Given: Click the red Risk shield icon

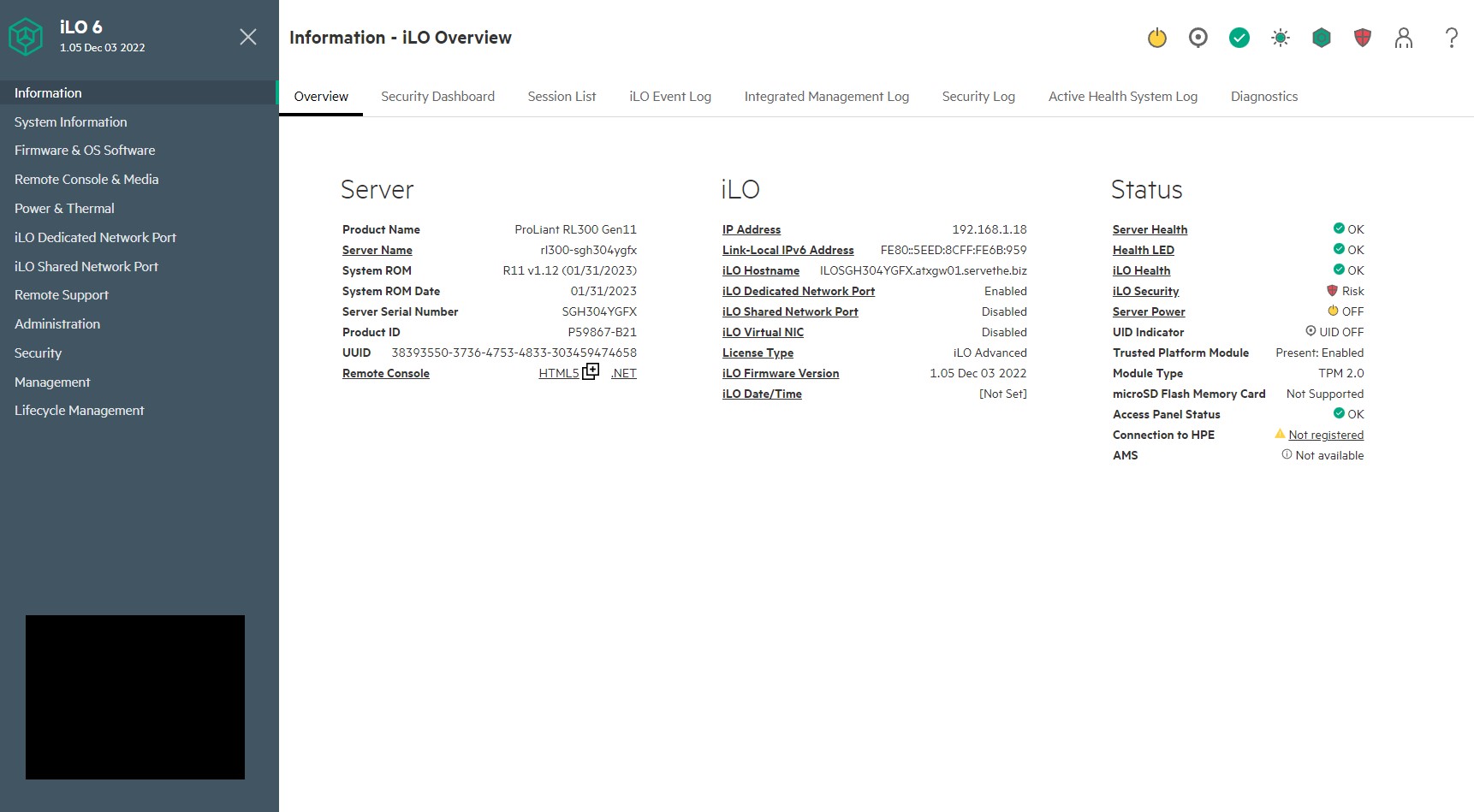Looking at the screenshot, I should point(1332,291).
